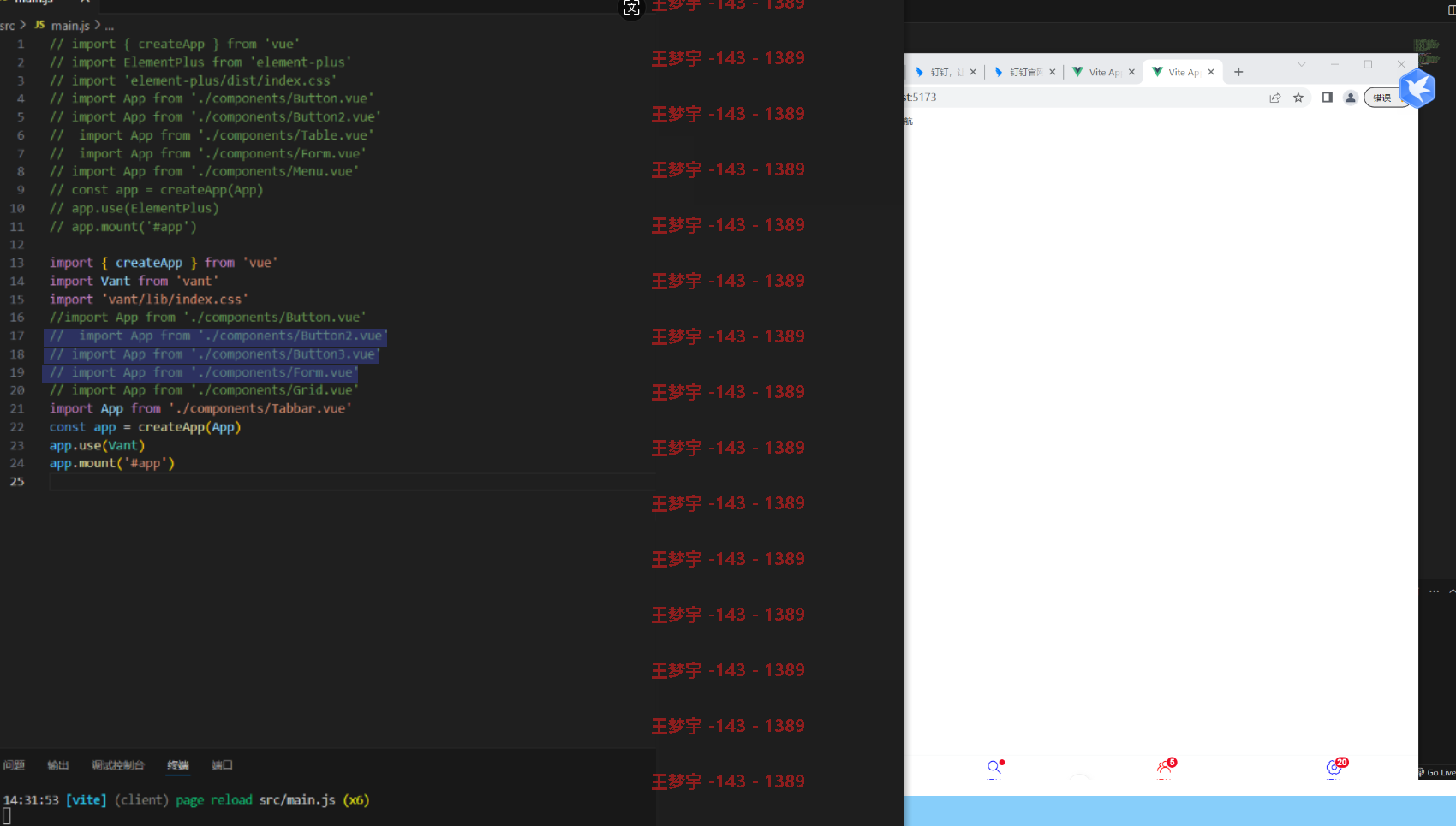Image resolution: width=1456 pixels, height=826 pixels.
Task: Place cursor on empty line 25
Action: coord(351,482)
